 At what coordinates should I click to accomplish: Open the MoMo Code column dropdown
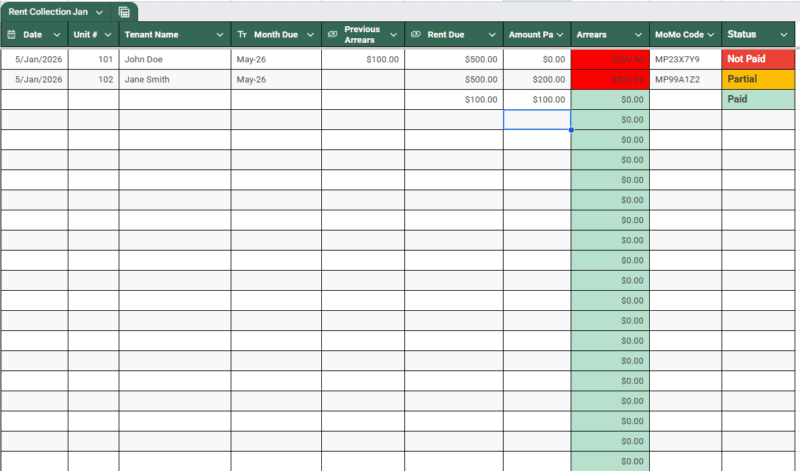click(711, 35)
